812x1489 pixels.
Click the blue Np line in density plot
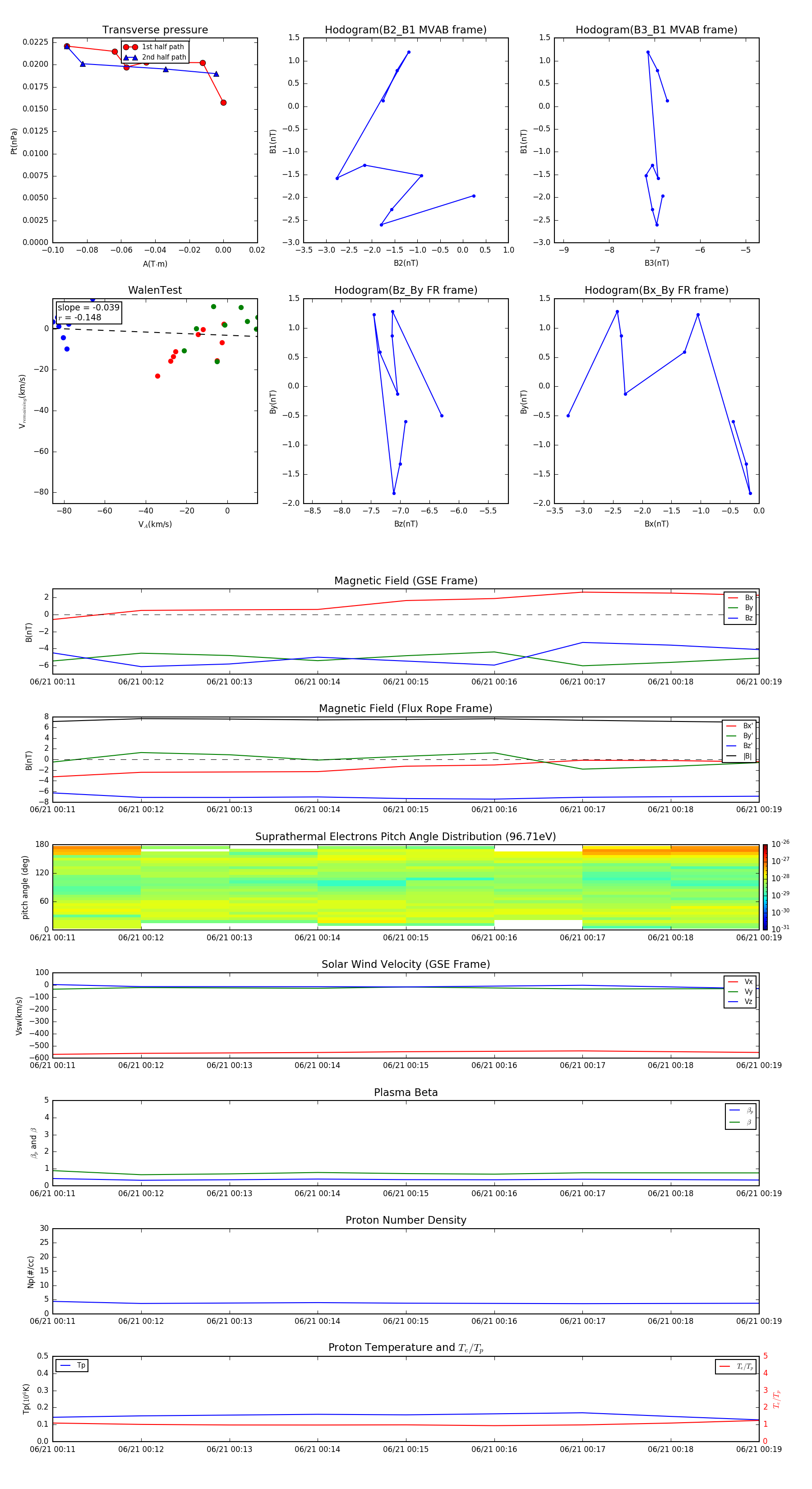[x=406, y=1304]
